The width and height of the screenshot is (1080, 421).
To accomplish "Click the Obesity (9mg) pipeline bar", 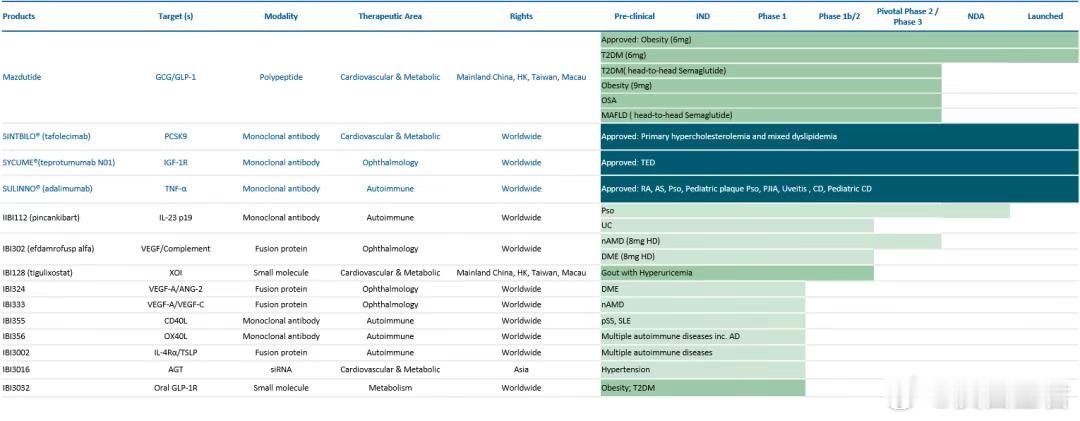I will (x=770, y=85).
